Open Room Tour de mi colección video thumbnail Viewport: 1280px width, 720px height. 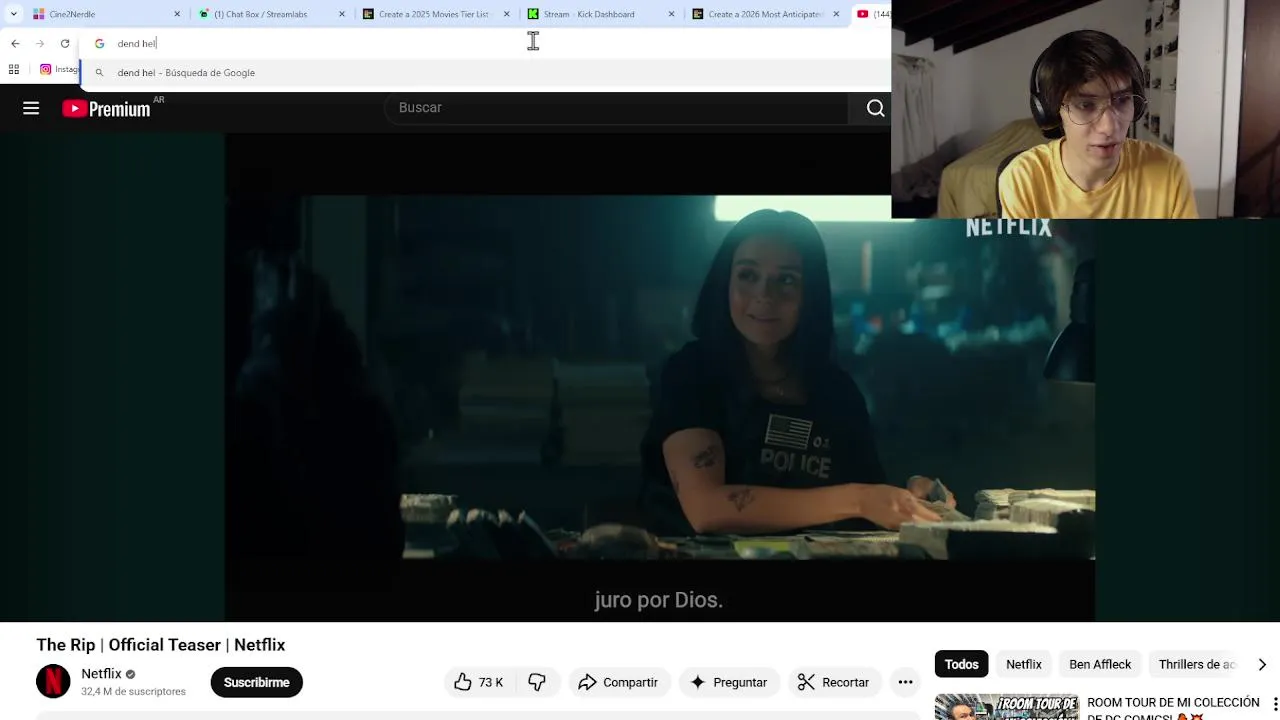[1007, 707]
